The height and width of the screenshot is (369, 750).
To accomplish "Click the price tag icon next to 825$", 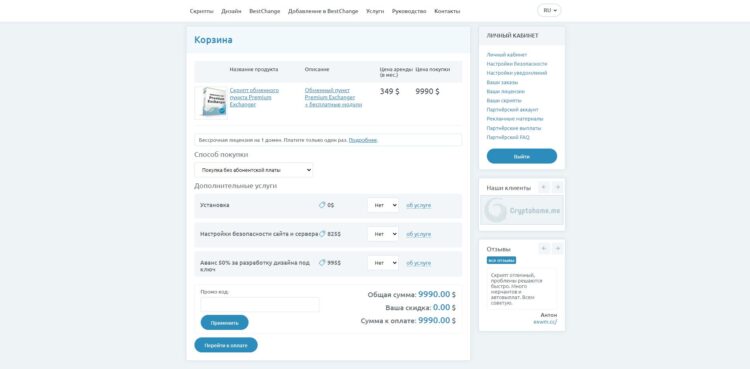I will pyautogui.click(x=322, y=234).
